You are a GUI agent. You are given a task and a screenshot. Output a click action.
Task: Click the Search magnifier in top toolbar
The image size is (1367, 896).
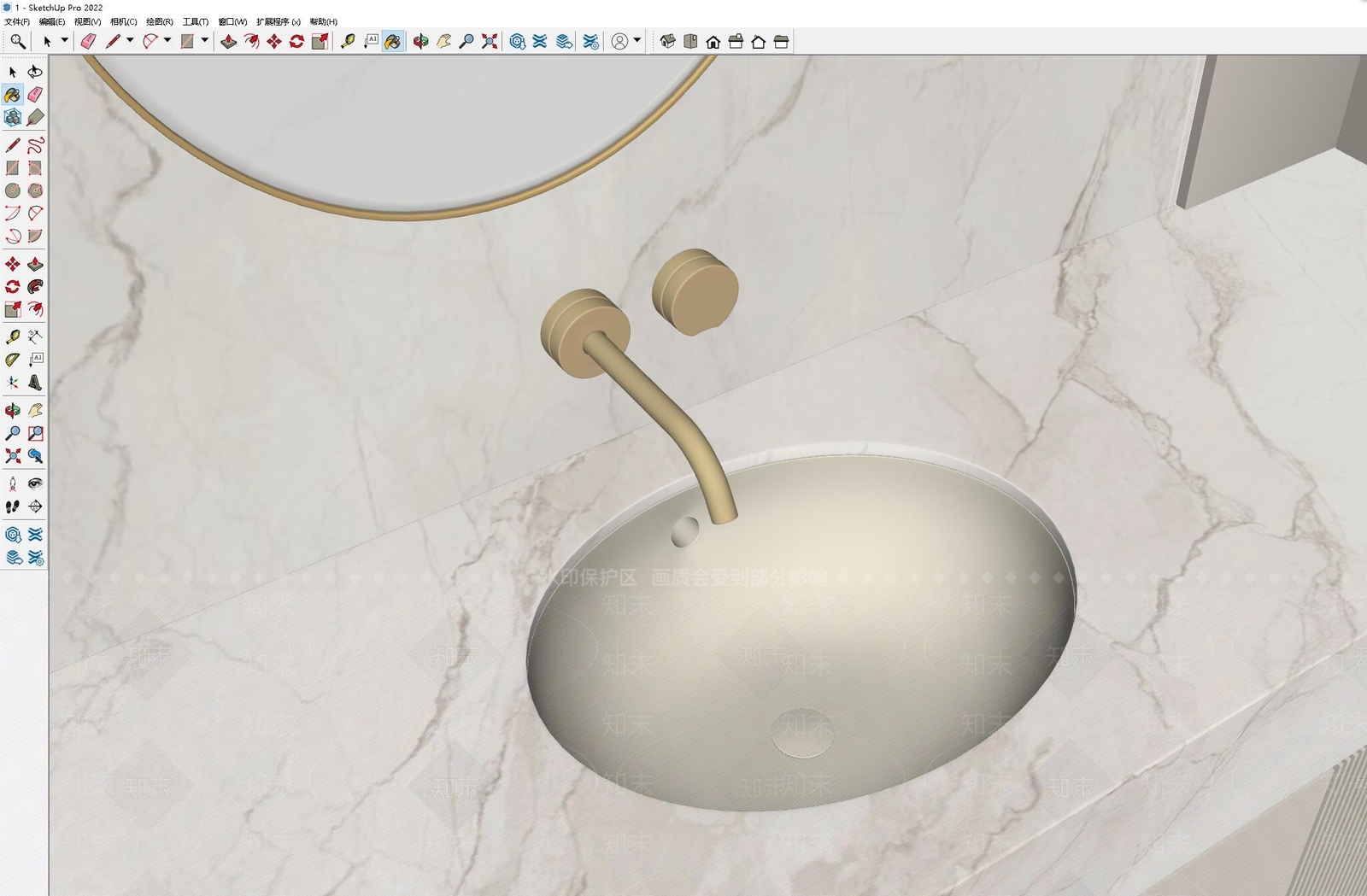tap(17, 41)
